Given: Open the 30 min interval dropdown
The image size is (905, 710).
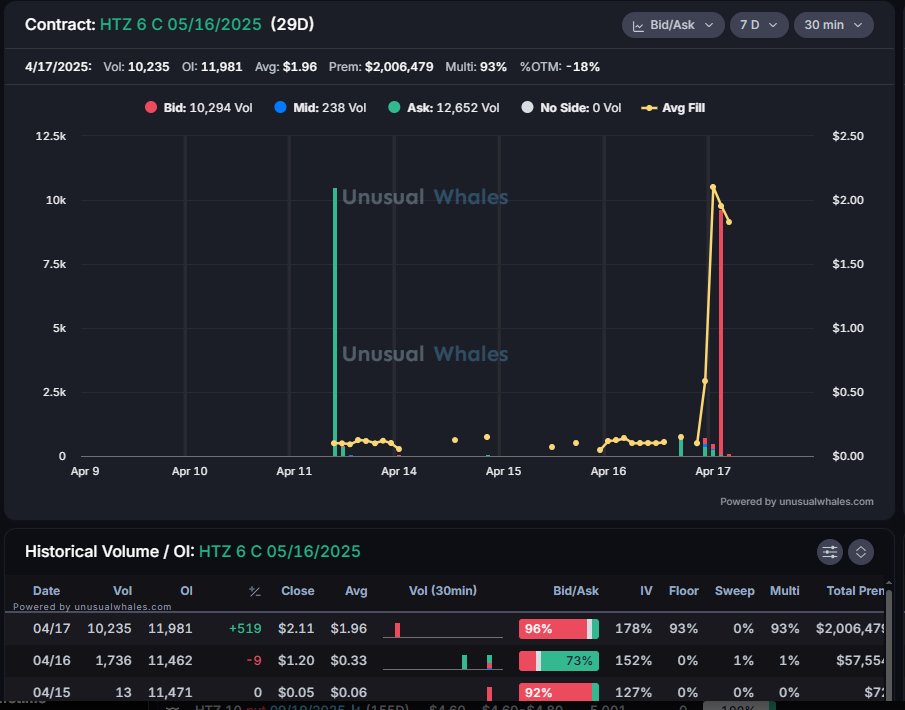Looking at the screenshot, I should tap(833, 25).
